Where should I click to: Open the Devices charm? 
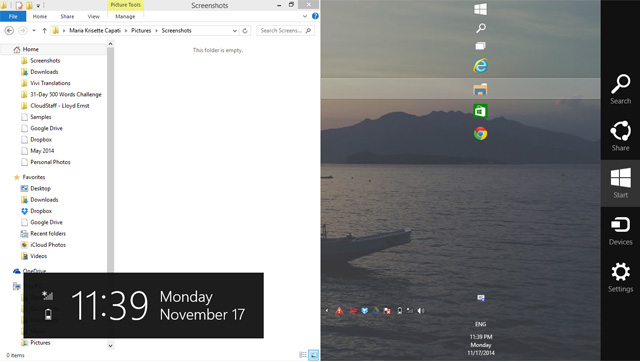[x=620, y=230]
